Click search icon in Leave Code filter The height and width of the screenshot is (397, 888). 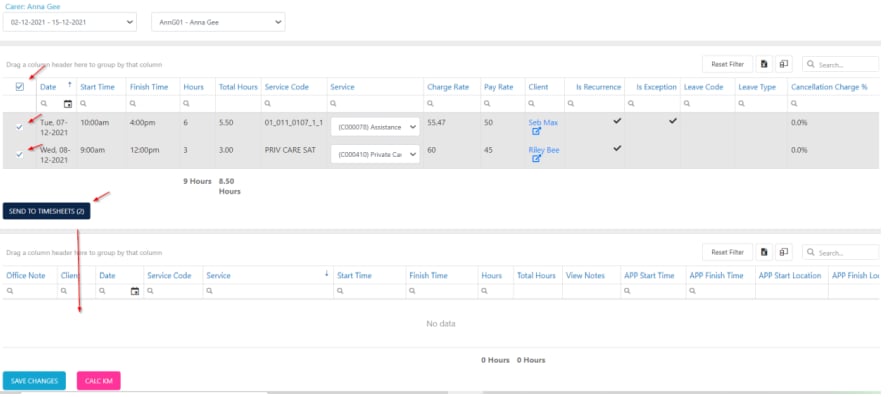tap(688, 104)
